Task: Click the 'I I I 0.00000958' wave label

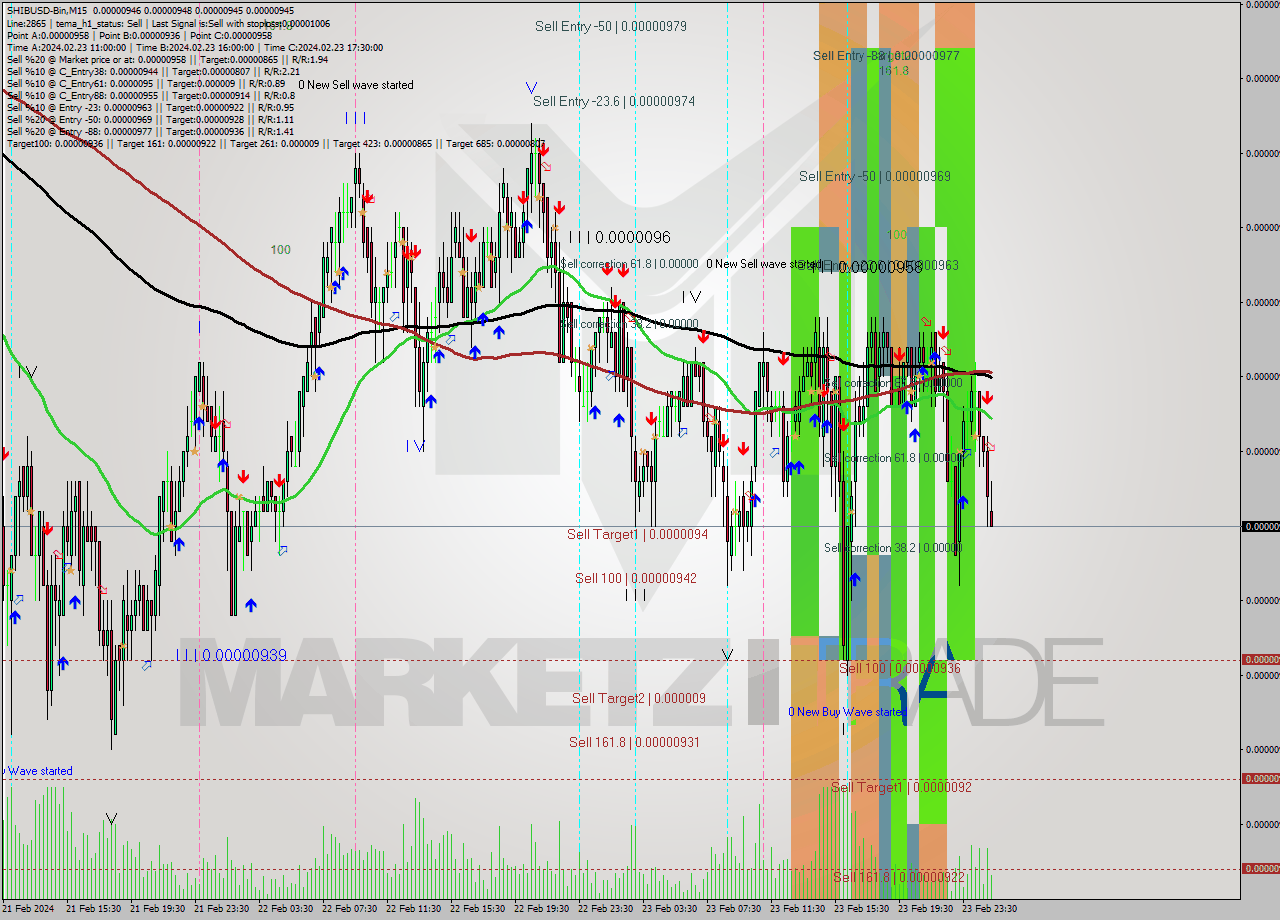Action: pyautogui.click(x=867, y=267)
